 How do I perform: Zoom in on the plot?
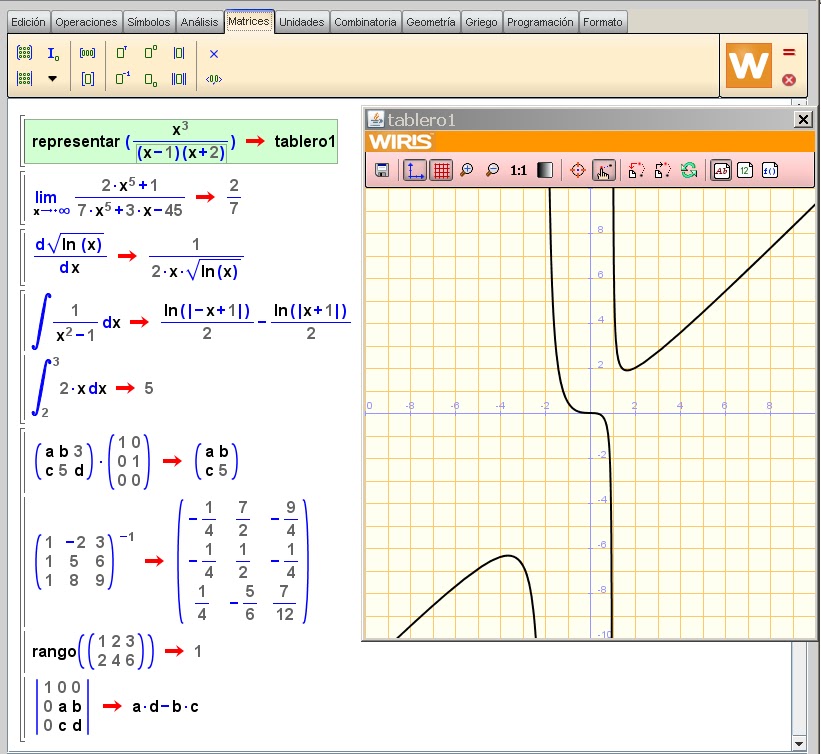pyautogui.click(x=467, y=170)
